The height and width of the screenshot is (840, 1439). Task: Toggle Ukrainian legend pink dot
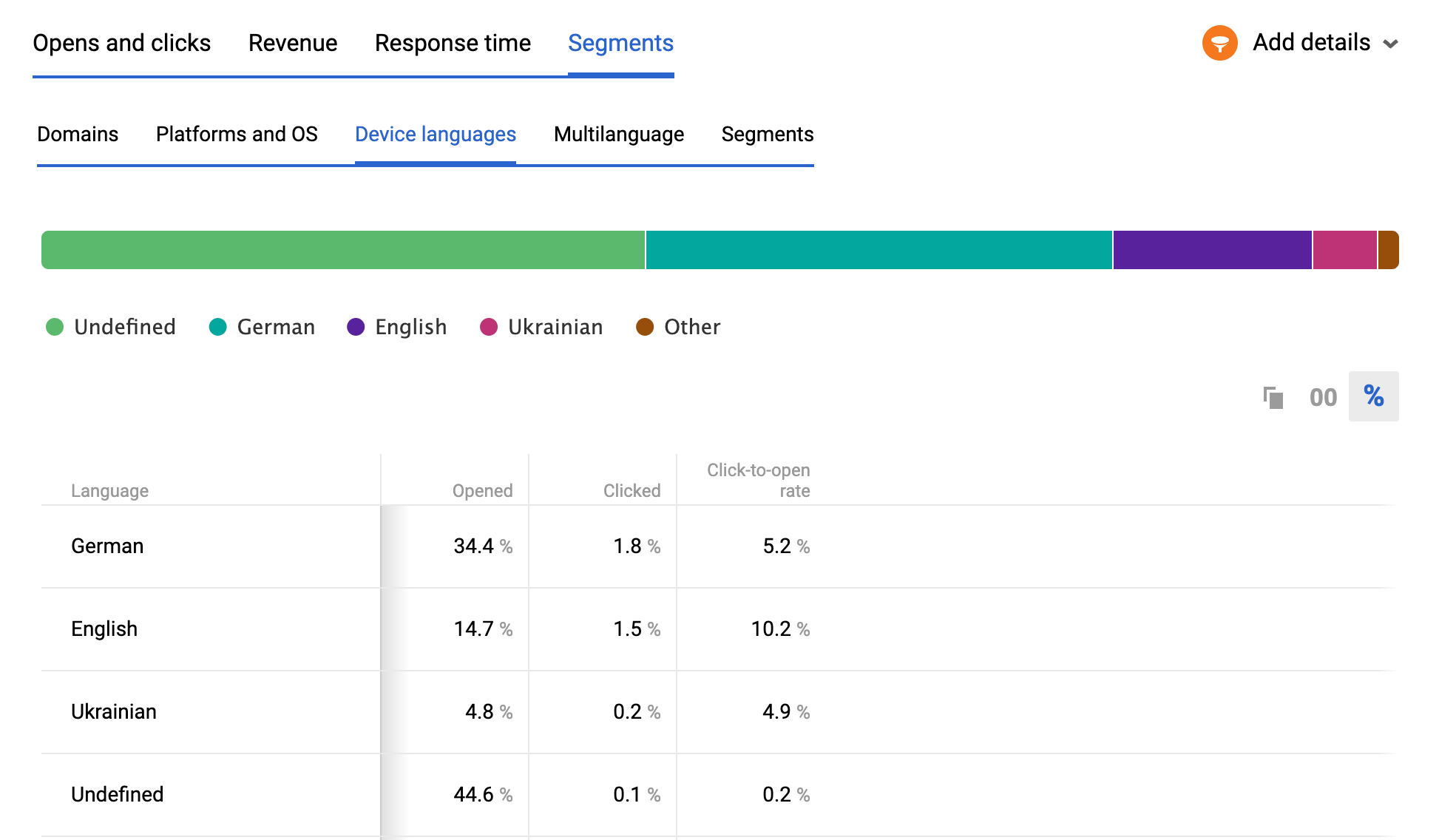(489, 327)
